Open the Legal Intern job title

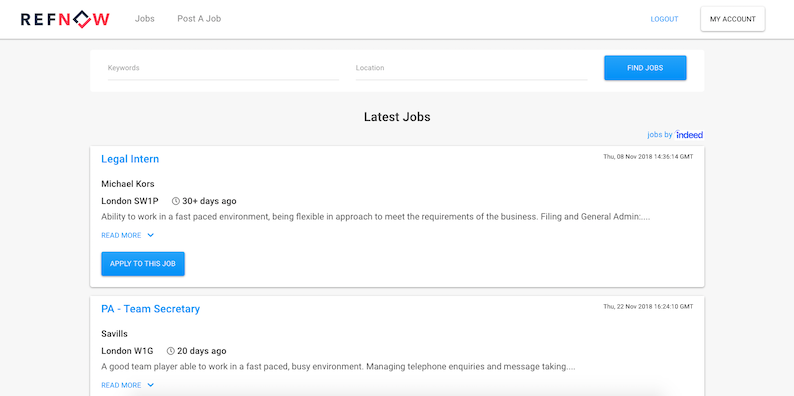point(130,159)
